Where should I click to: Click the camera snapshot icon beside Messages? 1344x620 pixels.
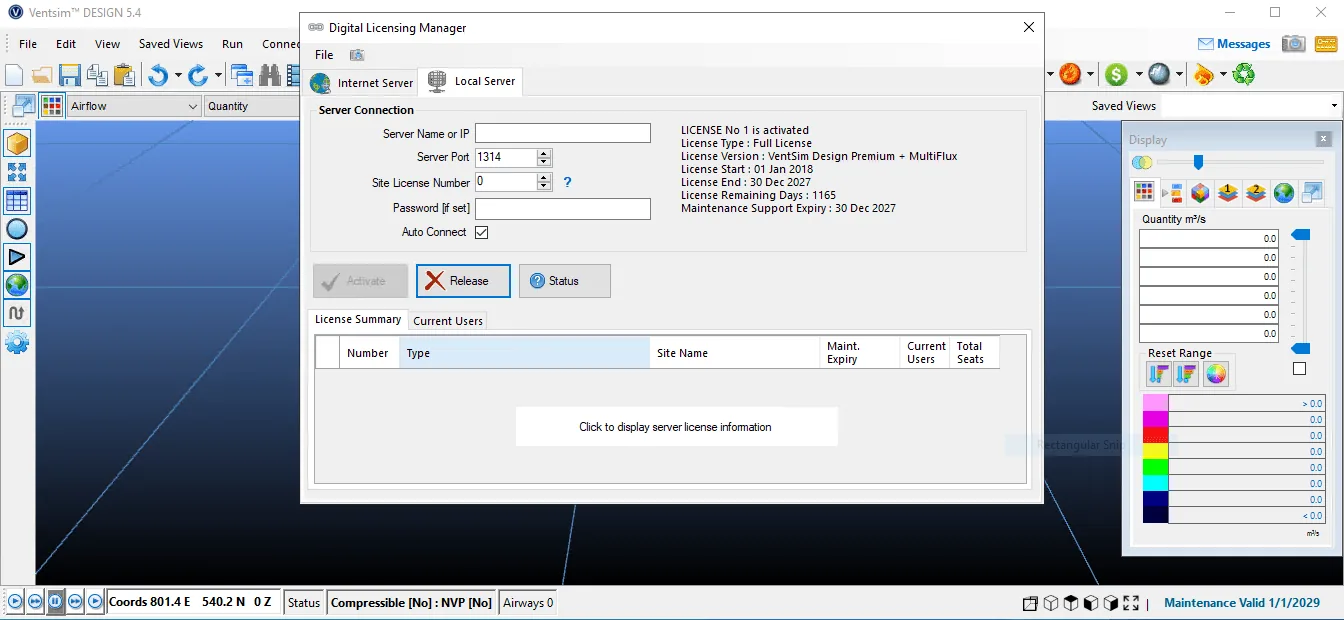pos(1294,44)
